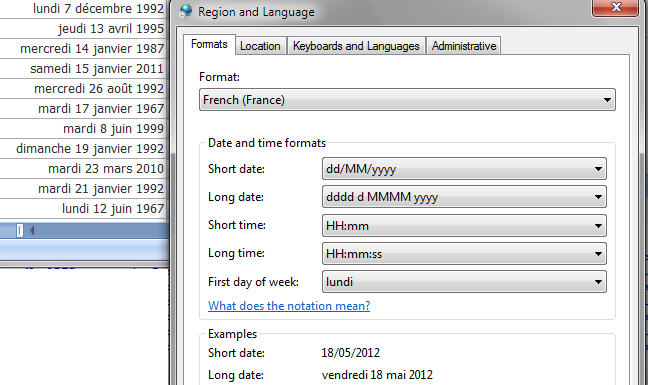Switch to the Administrative tab
The height and width of the screenshot is (385, 648).
pyautogui.click(x=464, y=46)
